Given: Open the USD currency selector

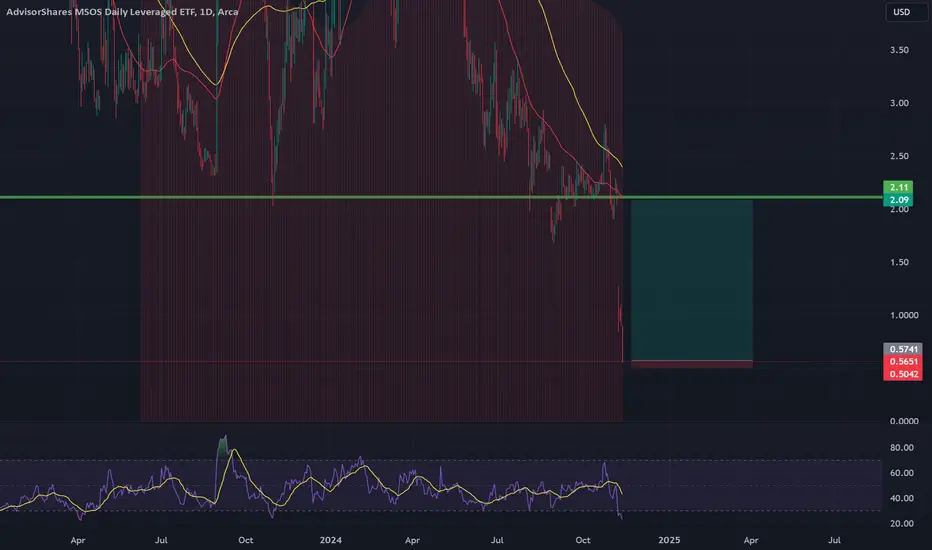Looking at the screenshot, I should [906, 12].
